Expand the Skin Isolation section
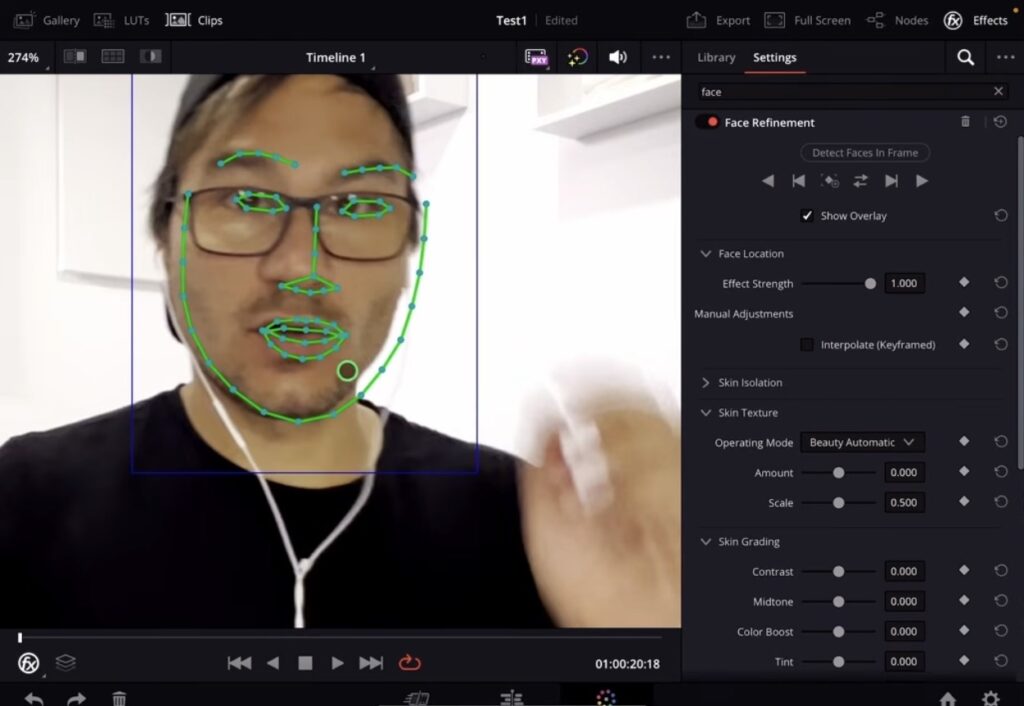The width and height of the screenshot is (1024, 706). pos(706,383)
